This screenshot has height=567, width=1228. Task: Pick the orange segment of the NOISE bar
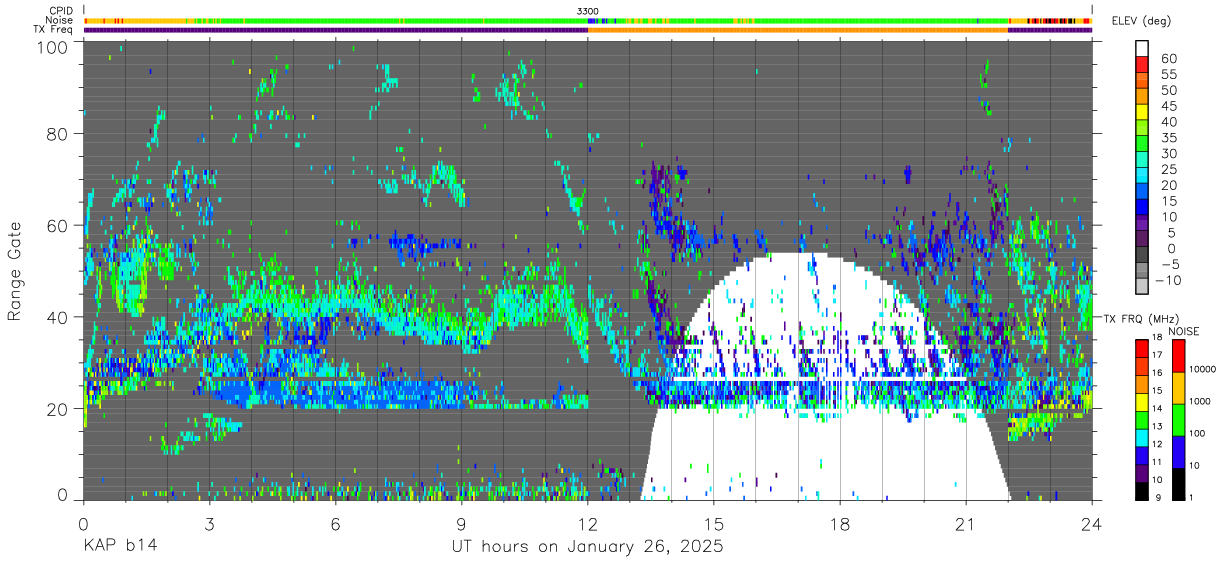click(x=1180, y=388)
